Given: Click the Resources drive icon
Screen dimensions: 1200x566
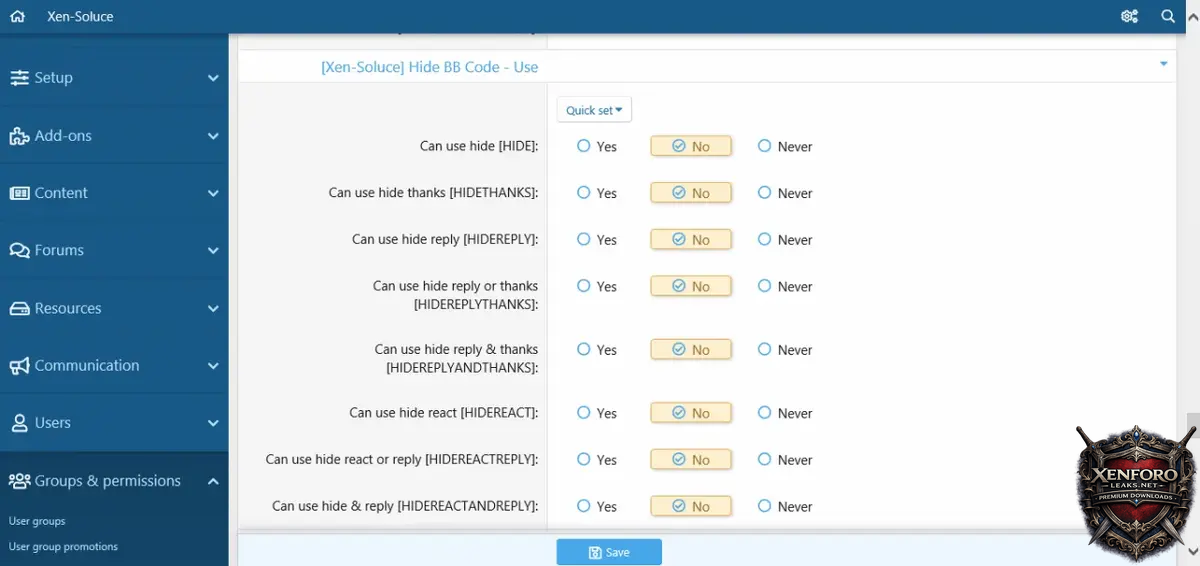Looking at the screenshot, I should click(x=19, y=309).
